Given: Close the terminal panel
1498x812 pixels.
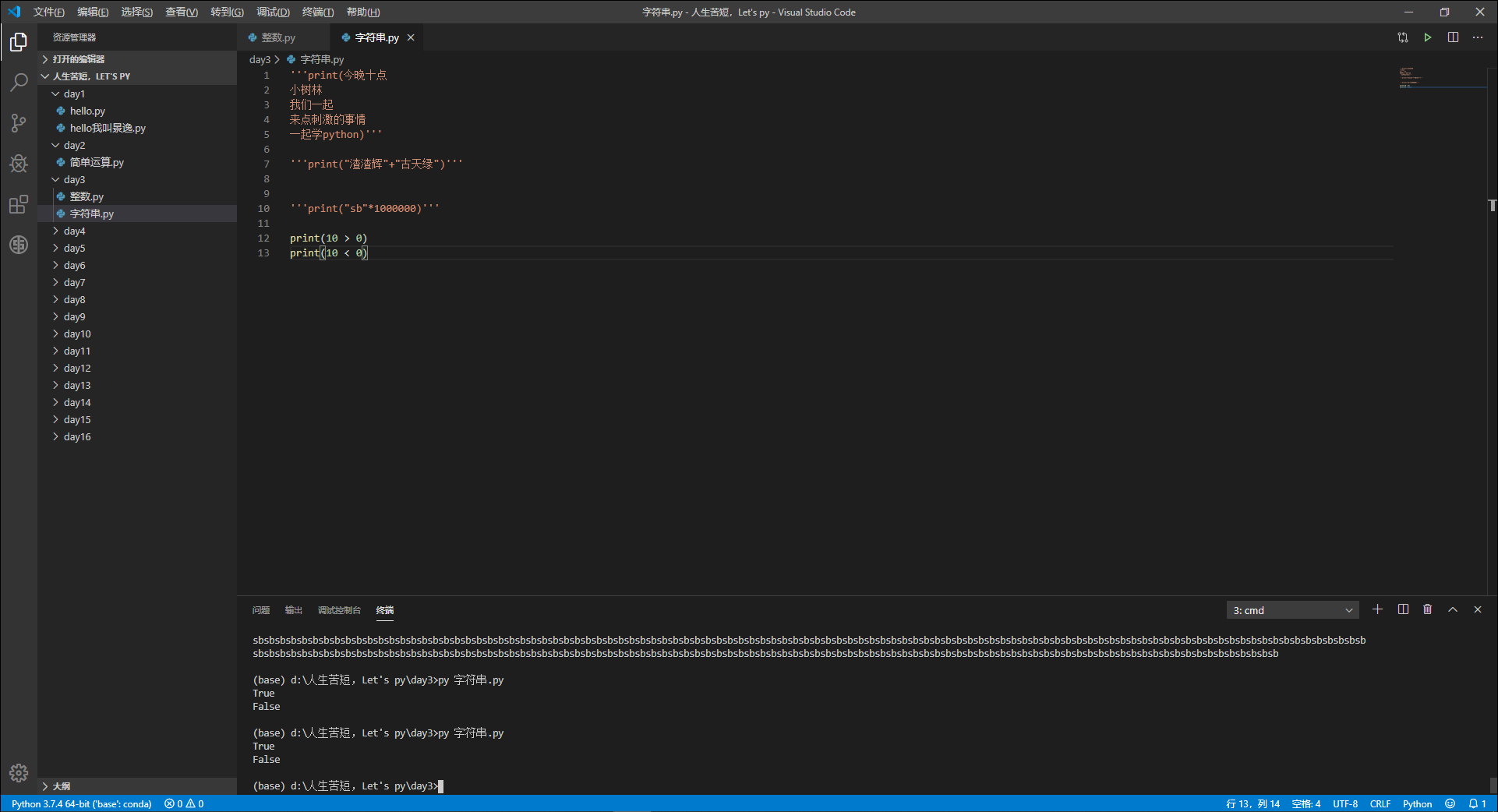Looking at the screenshot, I should click(1478, 609).
